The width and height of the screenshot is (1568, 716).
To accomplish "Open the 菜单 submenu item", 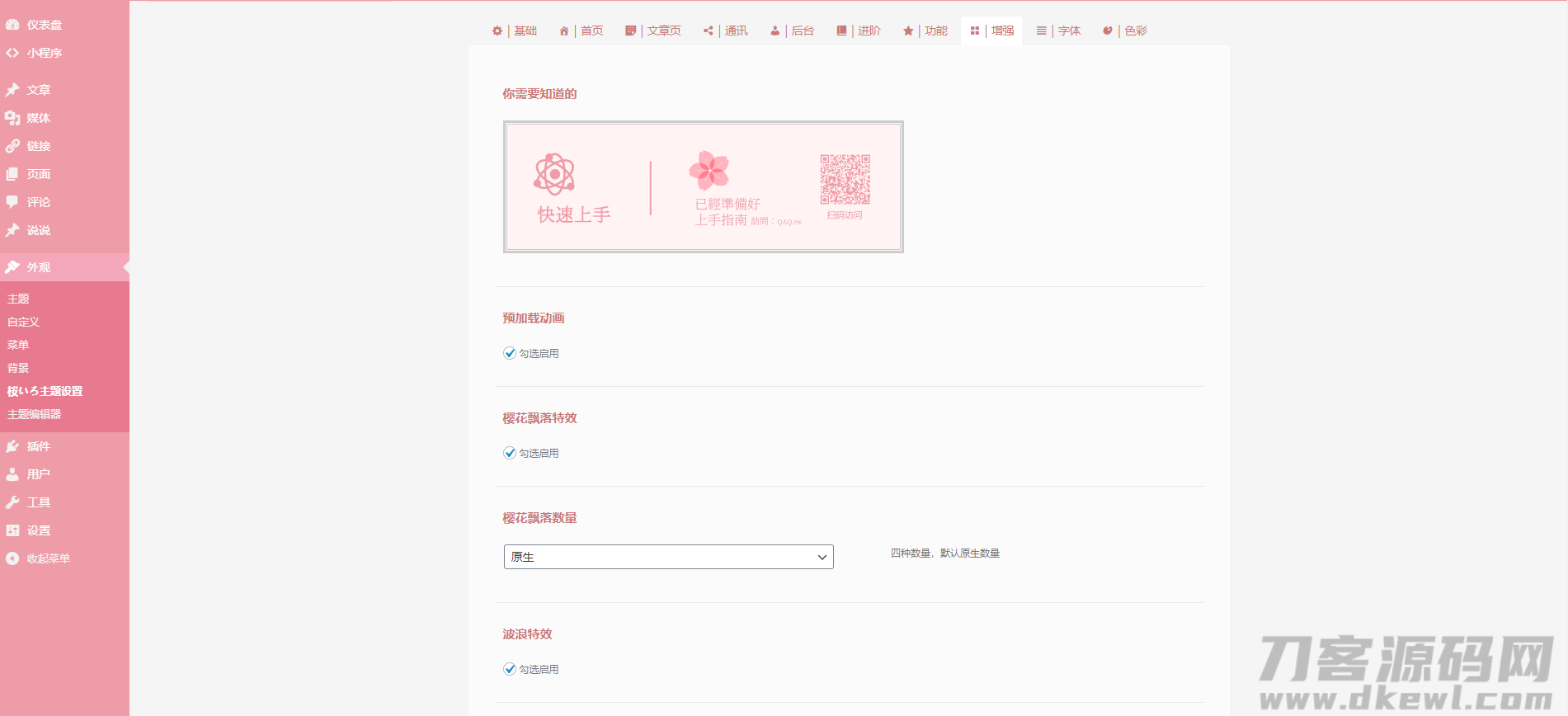I will [x=18, y=345].
